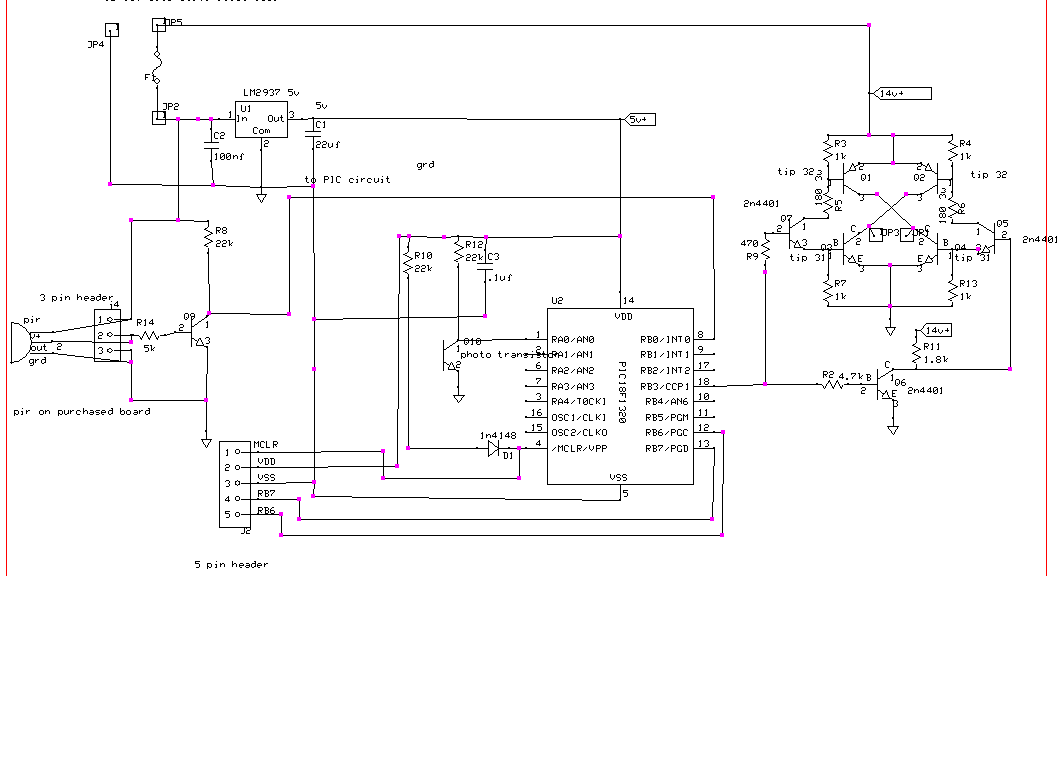Click the R7 1k resistor symbol
This screenshot has height=768, width=1064.
828,290
